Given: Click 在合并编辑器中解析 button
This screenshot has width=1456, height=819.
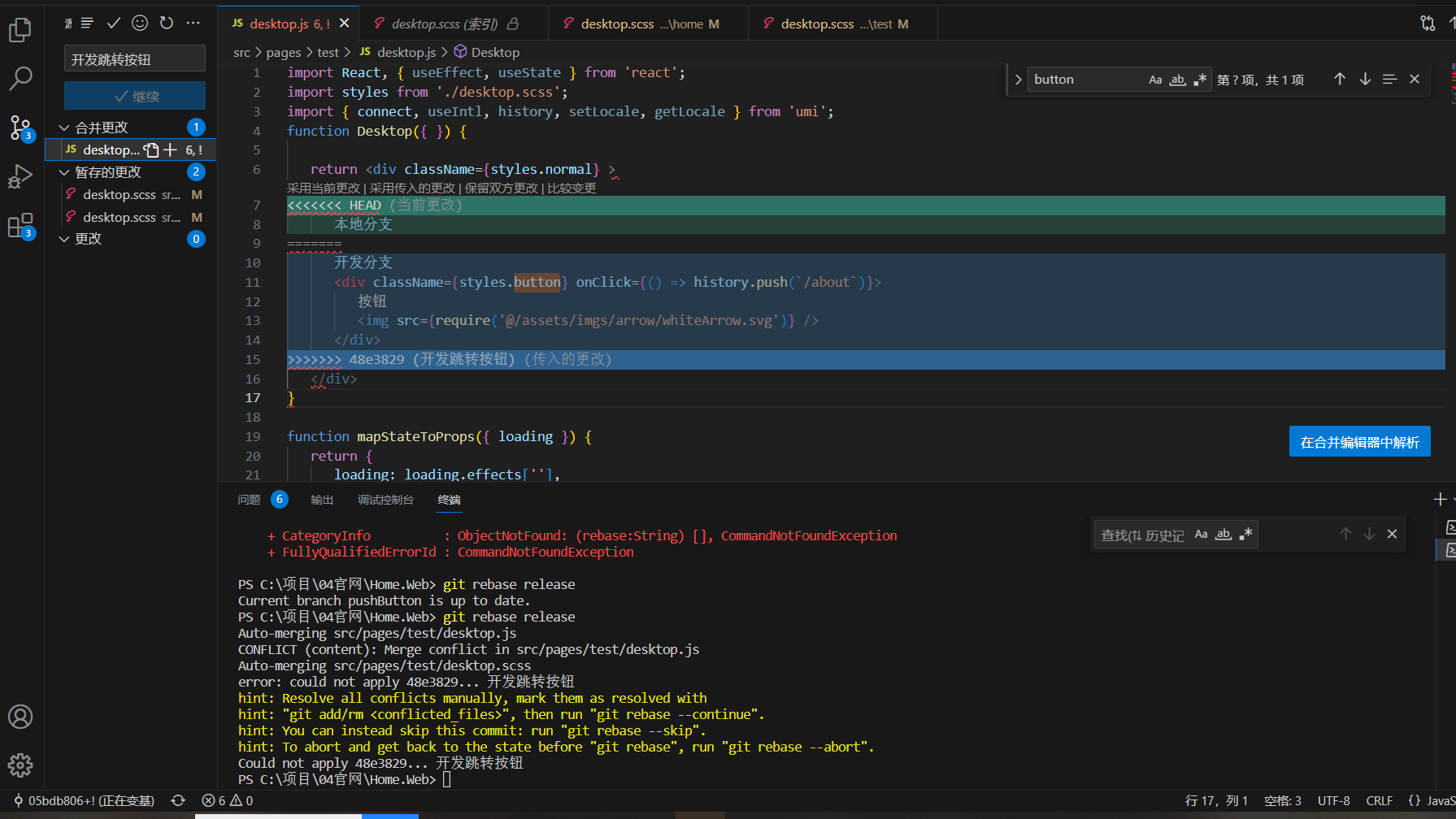Looking at the screenshot, I should pyautogui.click(x=1359, y=442).
